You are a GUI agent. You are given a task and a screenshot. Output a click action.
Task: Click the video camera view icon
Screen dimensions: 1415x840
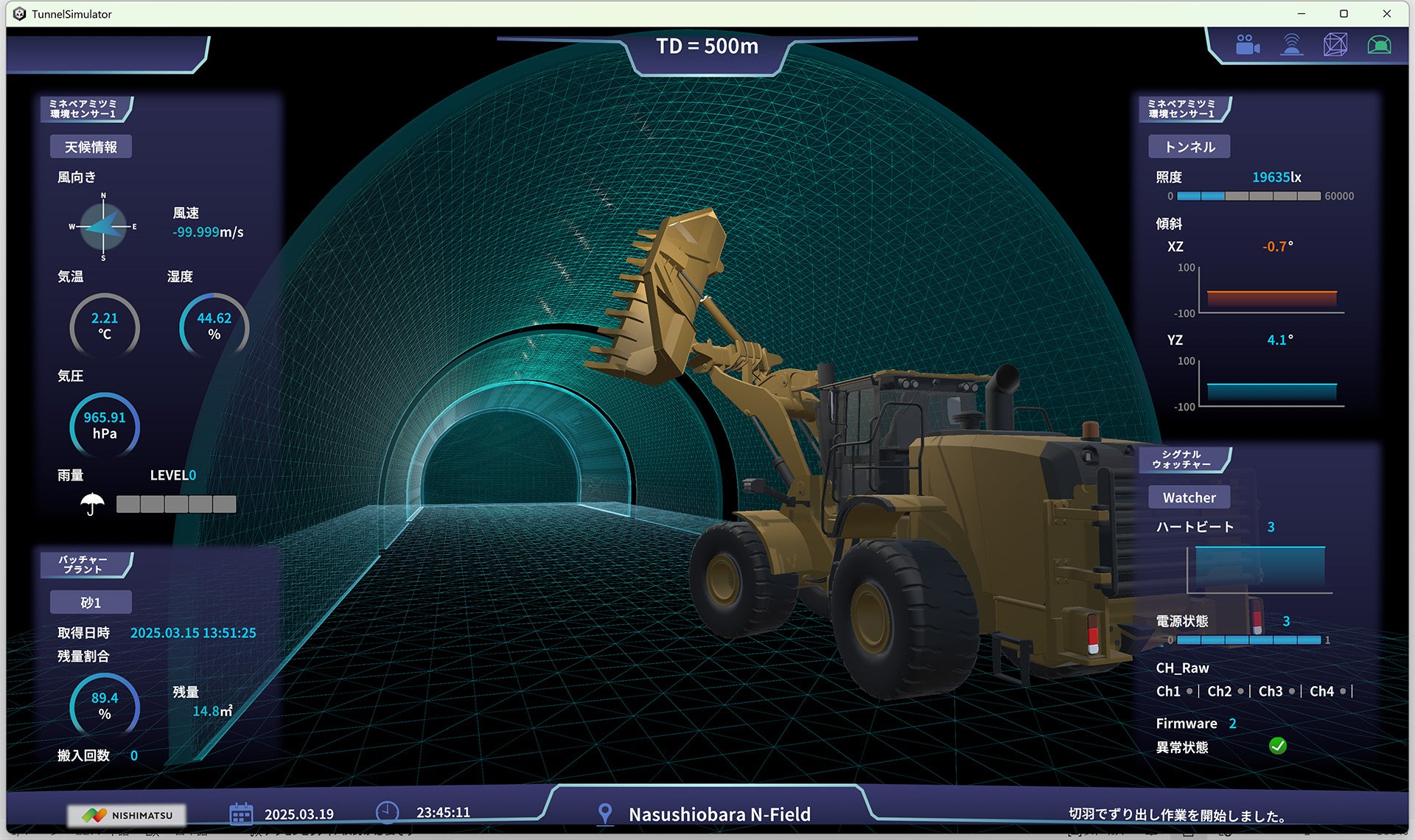coord(1247,45)
